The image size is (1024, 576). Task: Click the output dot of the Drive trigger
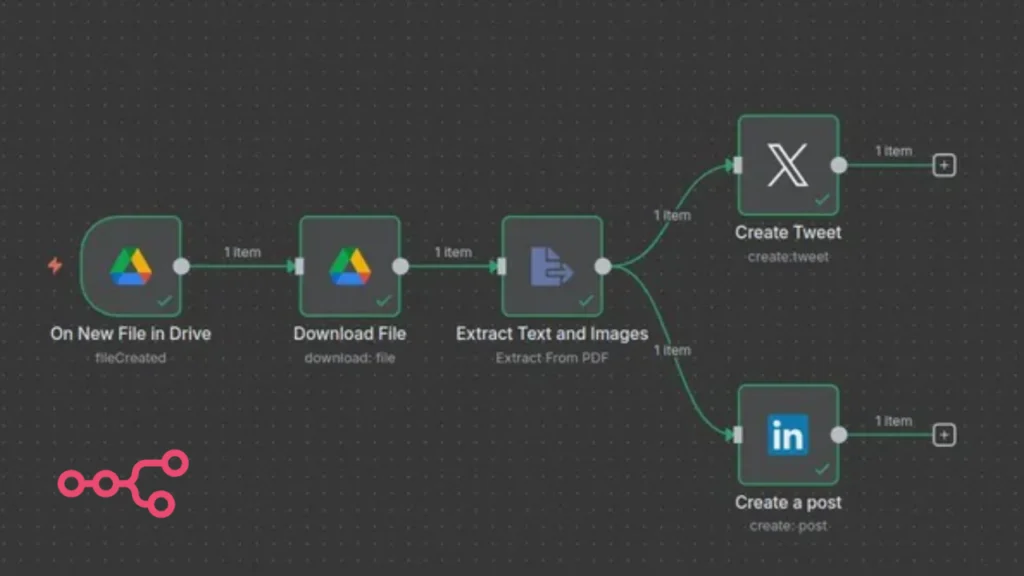(181, 266)
